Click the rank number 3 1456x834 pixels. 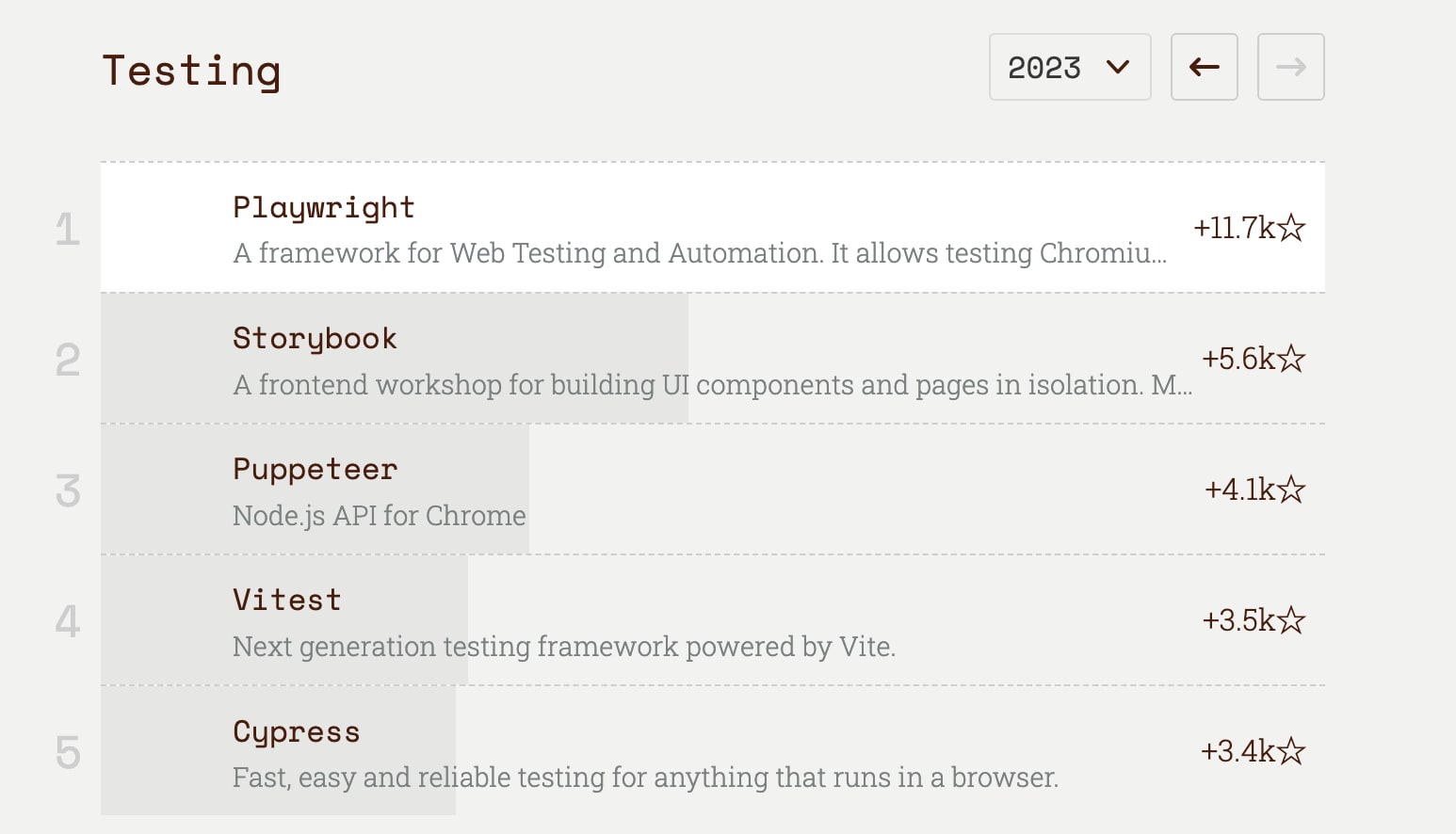(68, 490)
